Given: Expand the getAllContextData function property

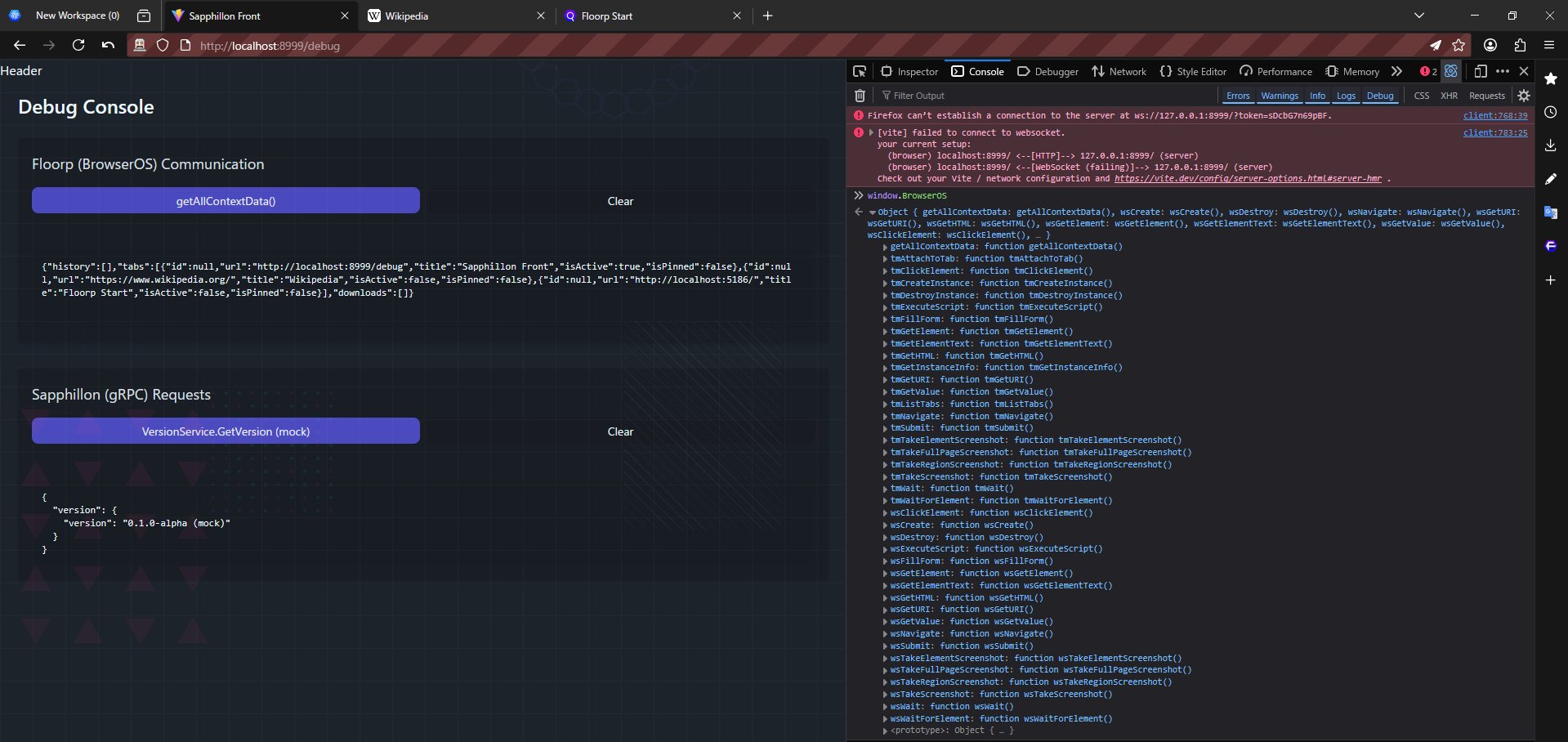Looking at the screenshot, I should tap(885, 247).
